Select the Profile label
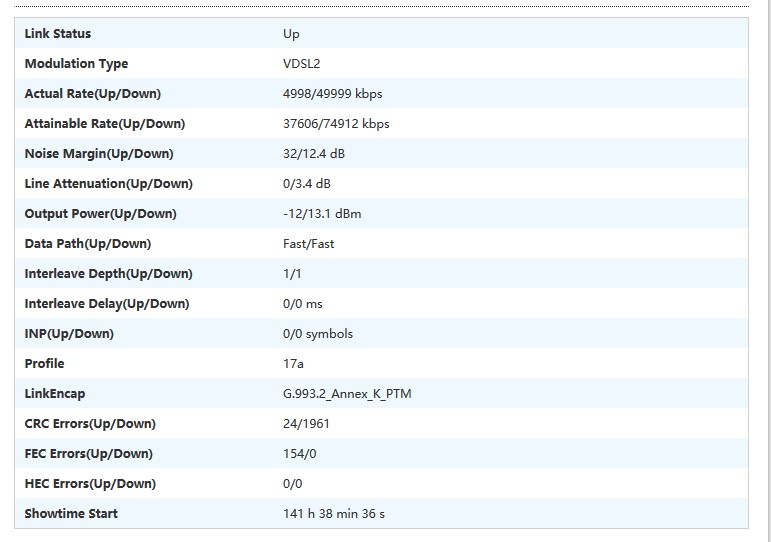The height and width of the screenshot is (542, 771). tap(44, 363)
